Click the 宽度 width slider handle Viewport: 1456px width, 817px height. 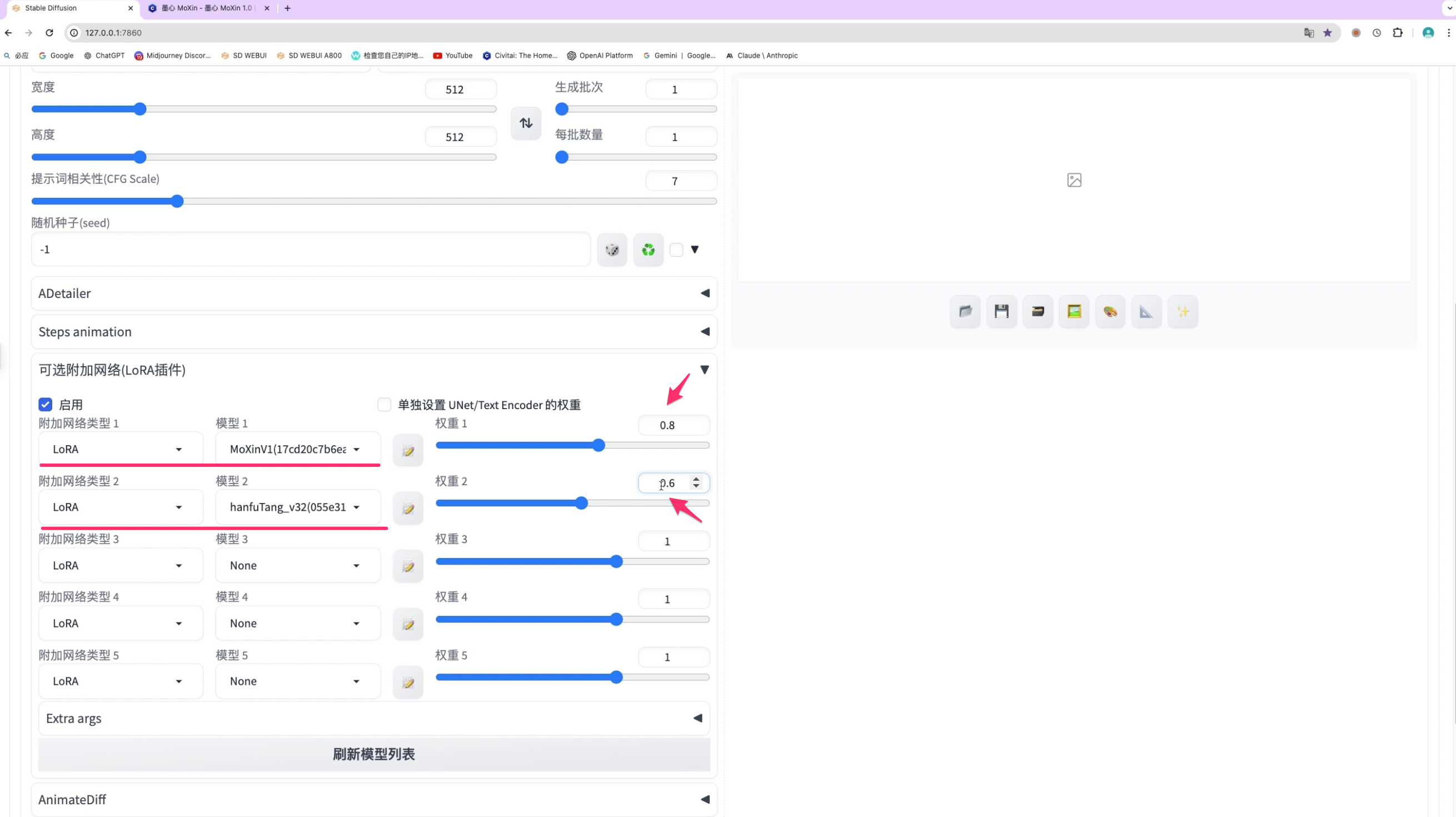click(140, 109)
